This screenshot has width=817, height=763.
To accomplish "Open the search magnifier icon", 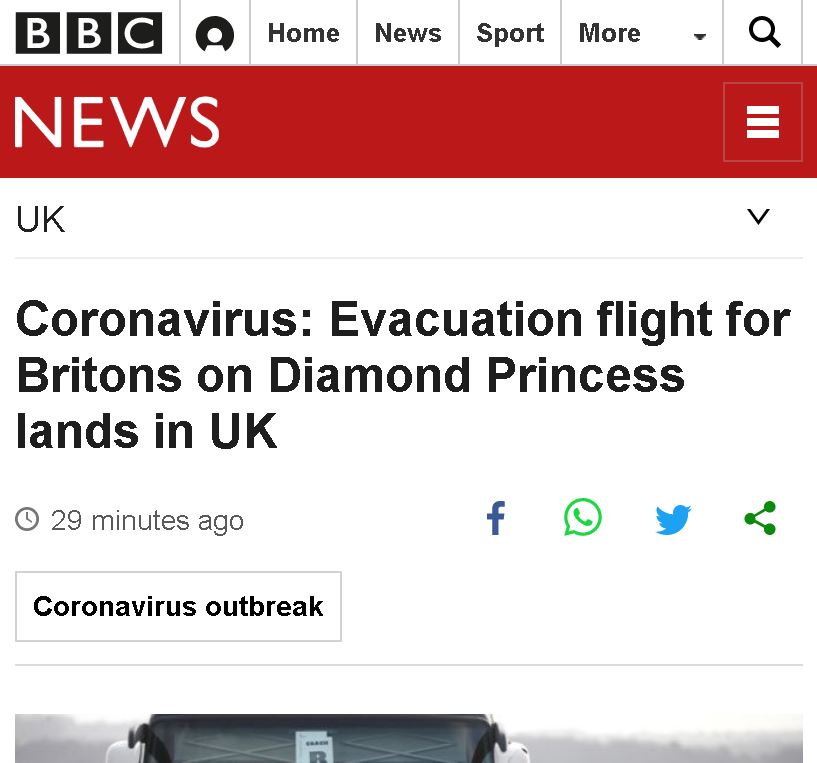I will [764, 33].
